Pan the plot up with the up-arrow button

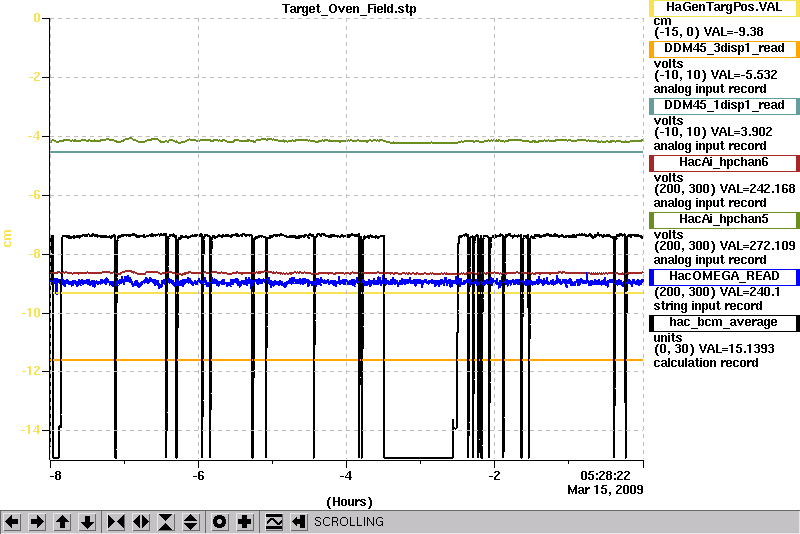[62, 522]
